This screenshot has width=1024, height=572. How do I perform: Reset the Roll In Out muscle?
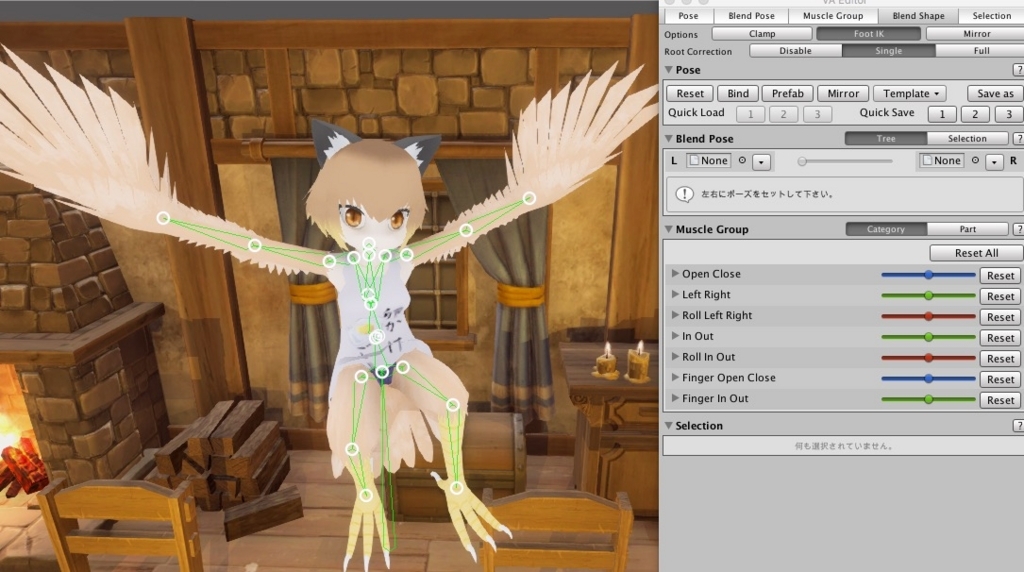[x=1000, y=358]
